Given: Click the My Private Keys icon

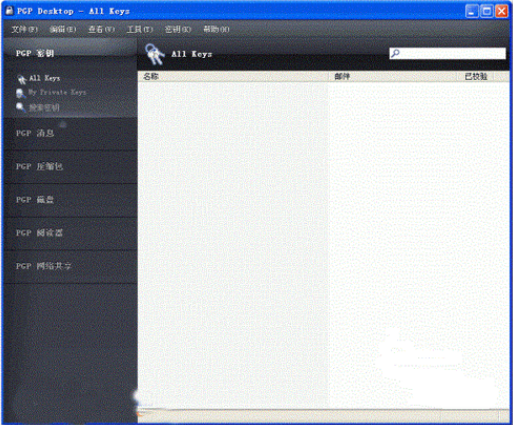Looking at the screenshot, I should [21, 93].
